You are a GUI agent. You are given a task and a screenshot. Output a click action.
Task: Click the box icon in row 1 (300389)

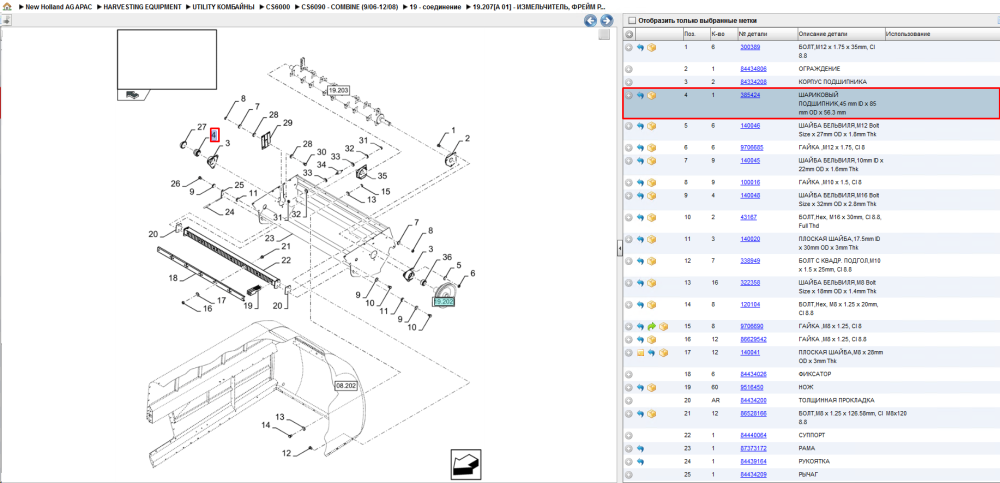coord(652,47)
